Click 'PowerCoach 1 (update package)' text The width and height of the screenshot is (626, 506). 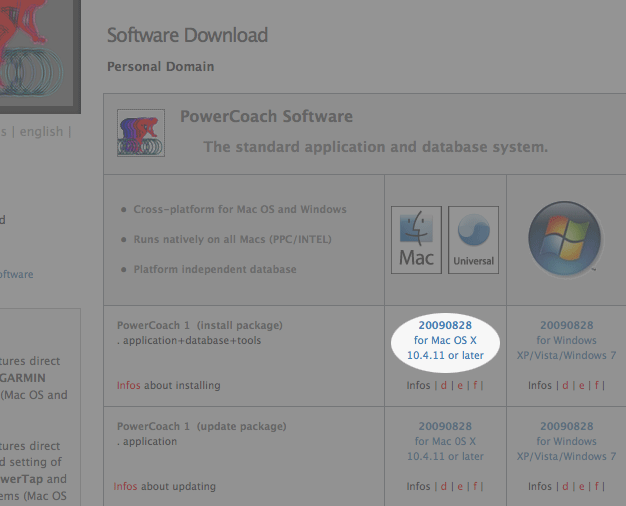click(202, 427)
